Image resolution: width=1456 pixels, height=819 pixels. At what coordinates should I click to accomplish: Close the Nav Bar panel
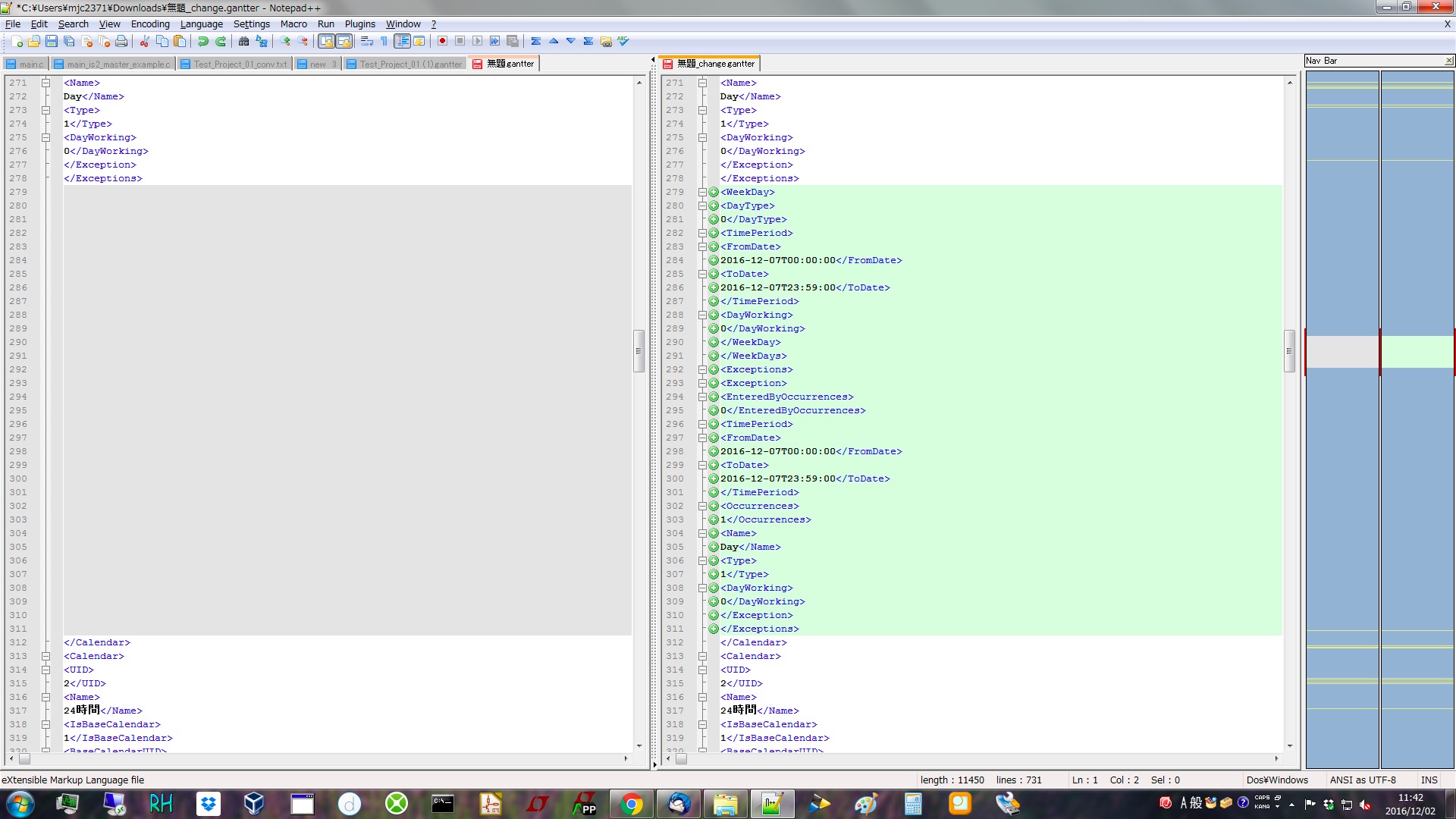[x=1448, y=61]
